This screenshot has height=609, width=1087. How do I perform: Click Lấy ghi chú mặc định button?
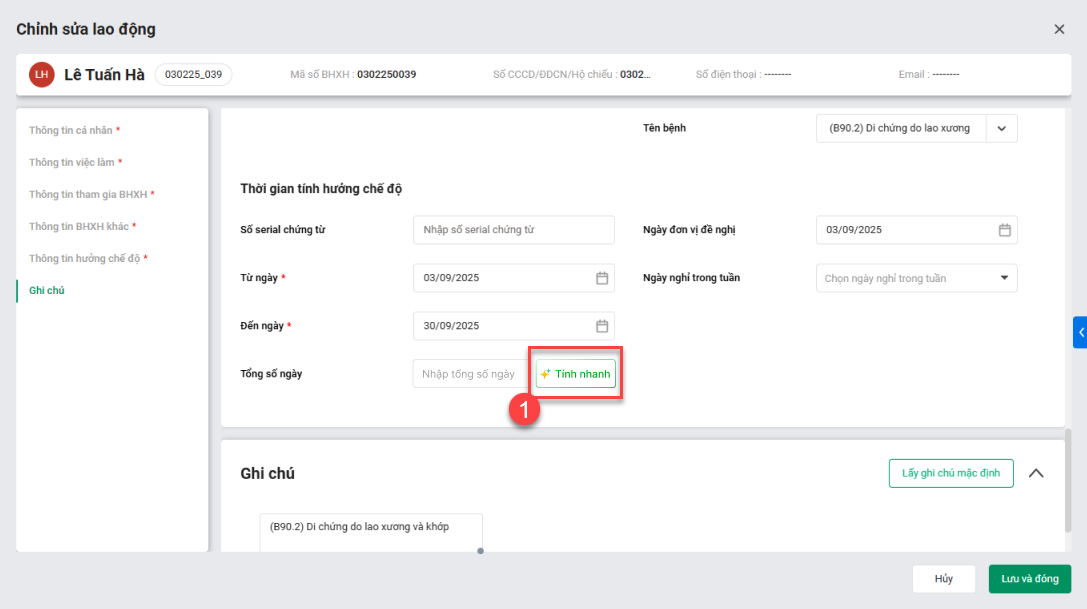[950, 473]
